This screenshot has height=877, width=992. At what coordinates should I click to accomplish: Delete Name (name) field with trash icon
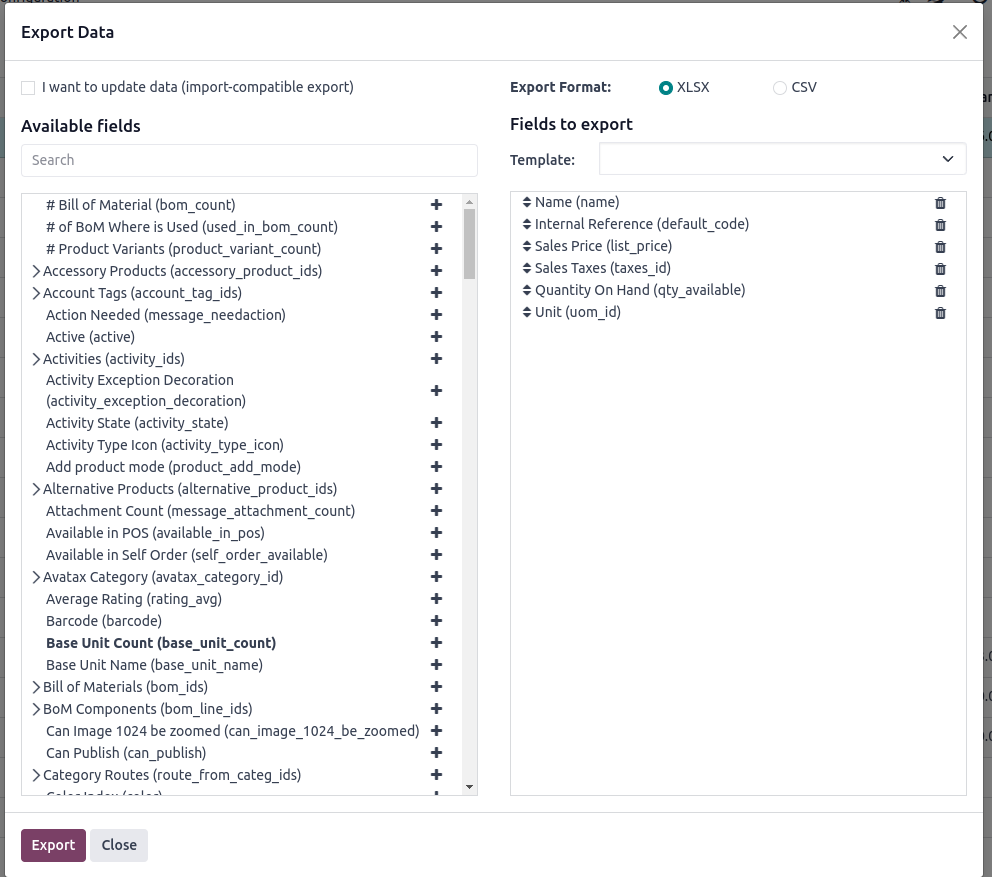940,203
